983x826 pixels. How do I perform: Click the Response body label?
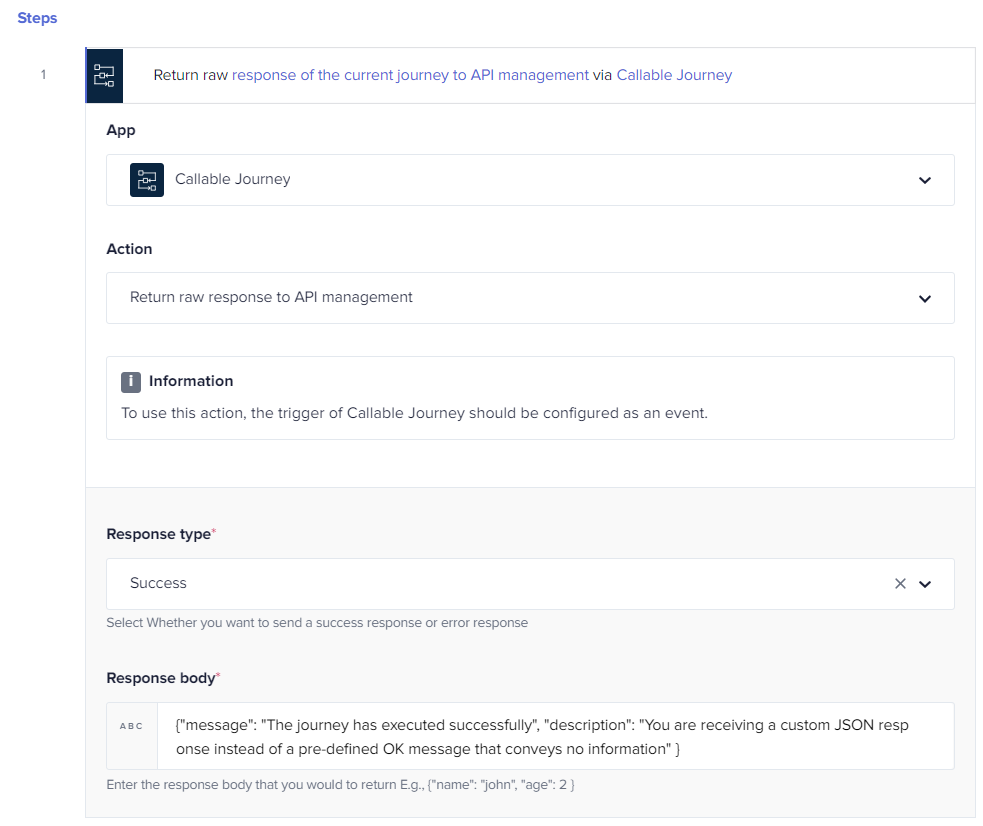pyautogui.click(x=161, y=678)
